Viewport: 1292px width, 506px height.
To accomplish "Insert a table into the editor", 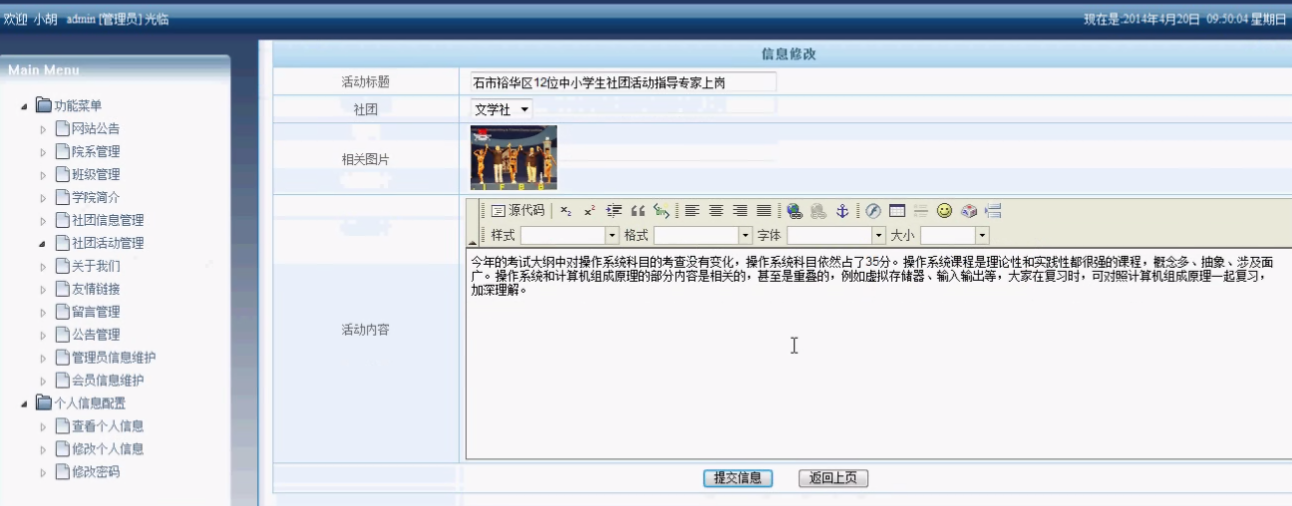I will pyautogui.click(x=897, y=211).
